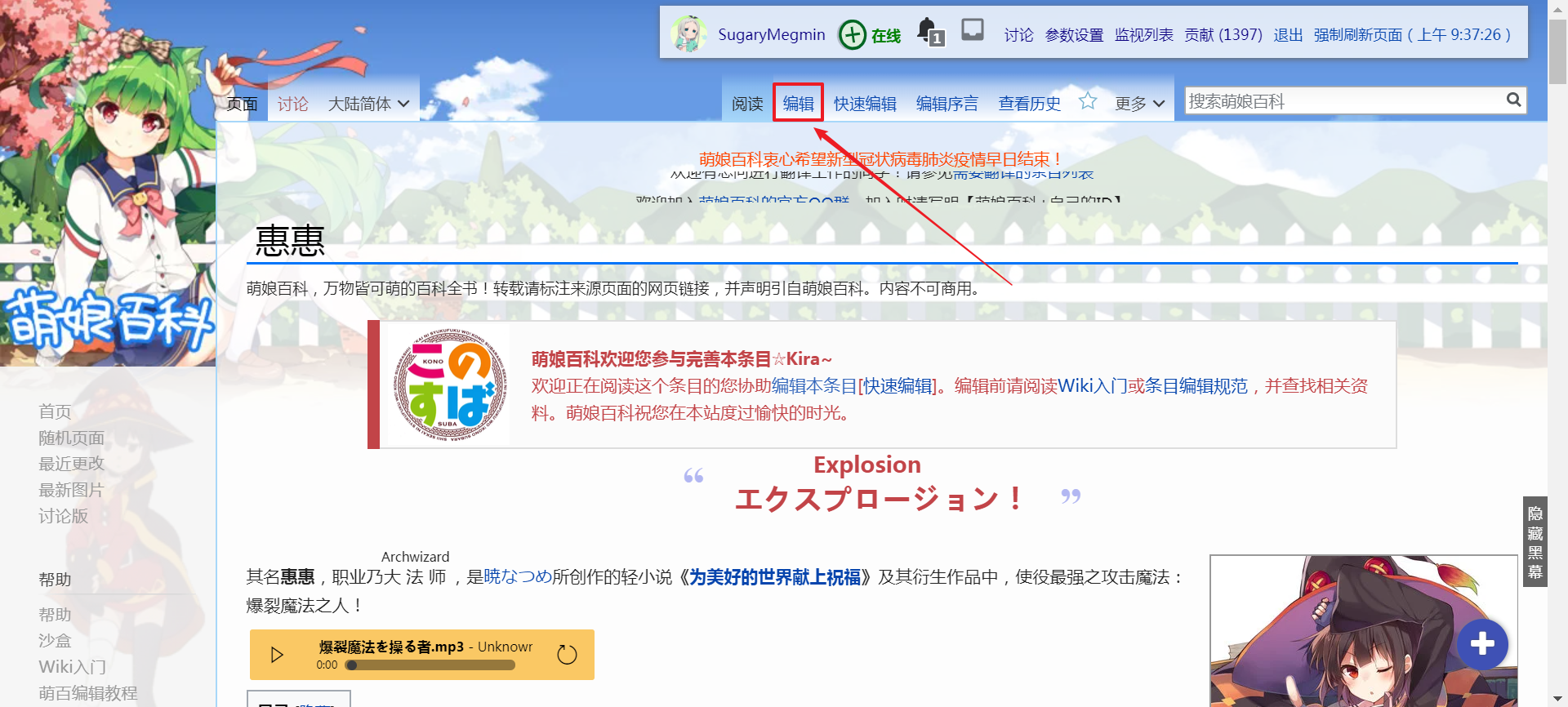The image size is (1568, 707).
Task: Open the 大陆简体 language variant dropdown
Action: click(x=368, y=104)
